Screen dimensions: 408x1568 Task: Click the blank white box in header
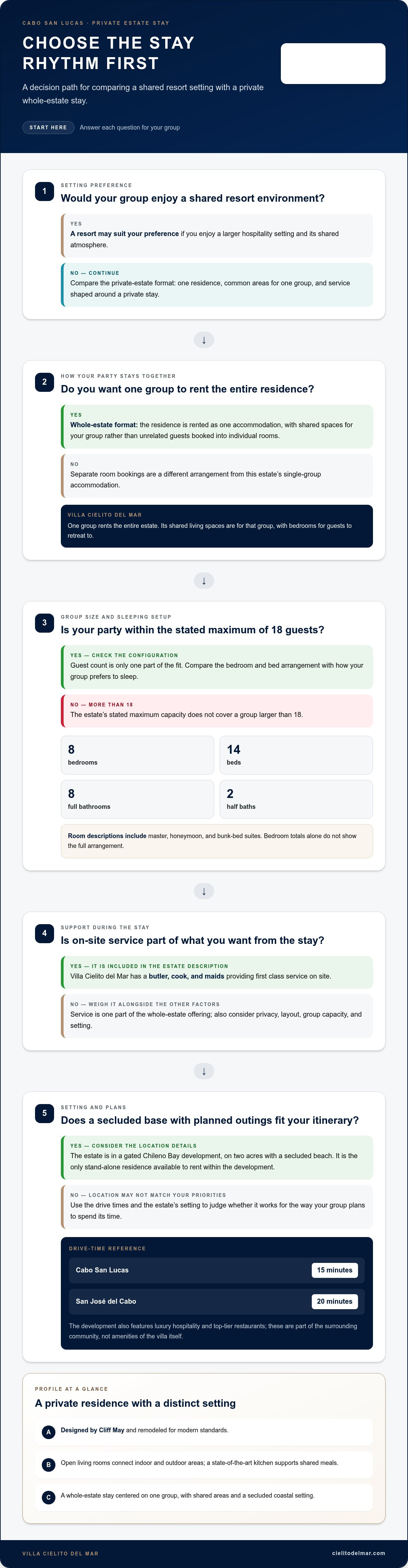click(x=333, y=63)
